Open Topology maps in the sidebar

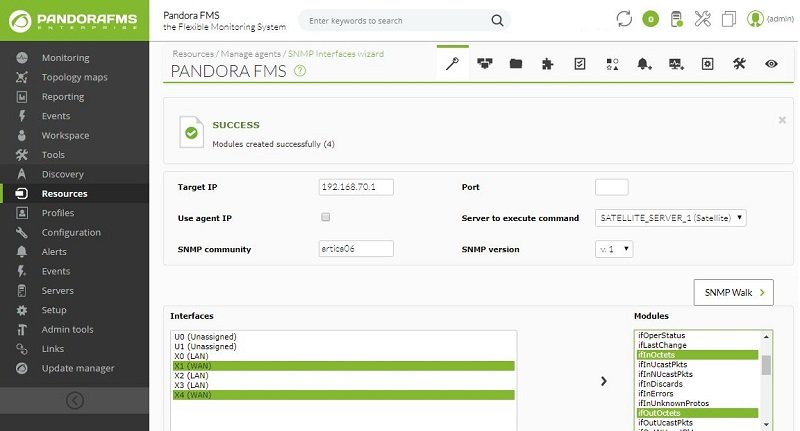coord(74,77)
